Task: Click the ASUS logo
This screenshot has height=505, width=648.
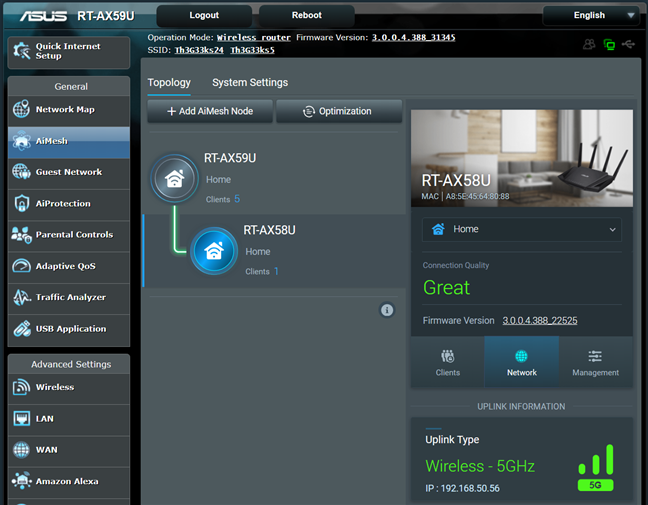Action: coord(43,16)
